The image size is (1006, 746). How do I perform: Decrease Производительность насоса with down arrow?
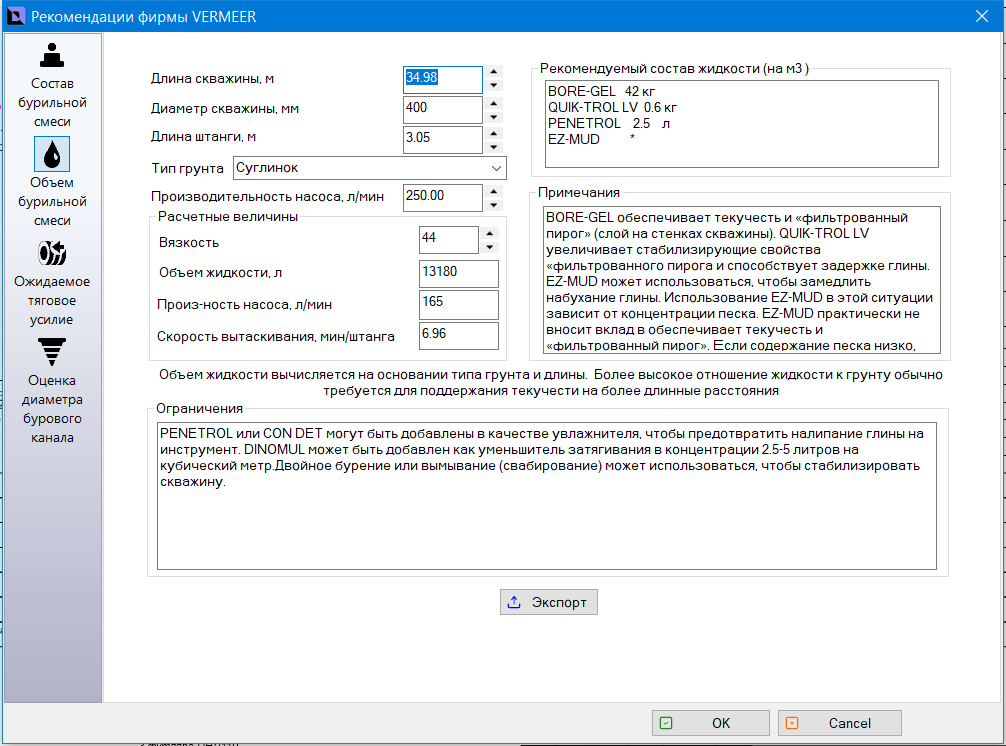tap(493, 205)
